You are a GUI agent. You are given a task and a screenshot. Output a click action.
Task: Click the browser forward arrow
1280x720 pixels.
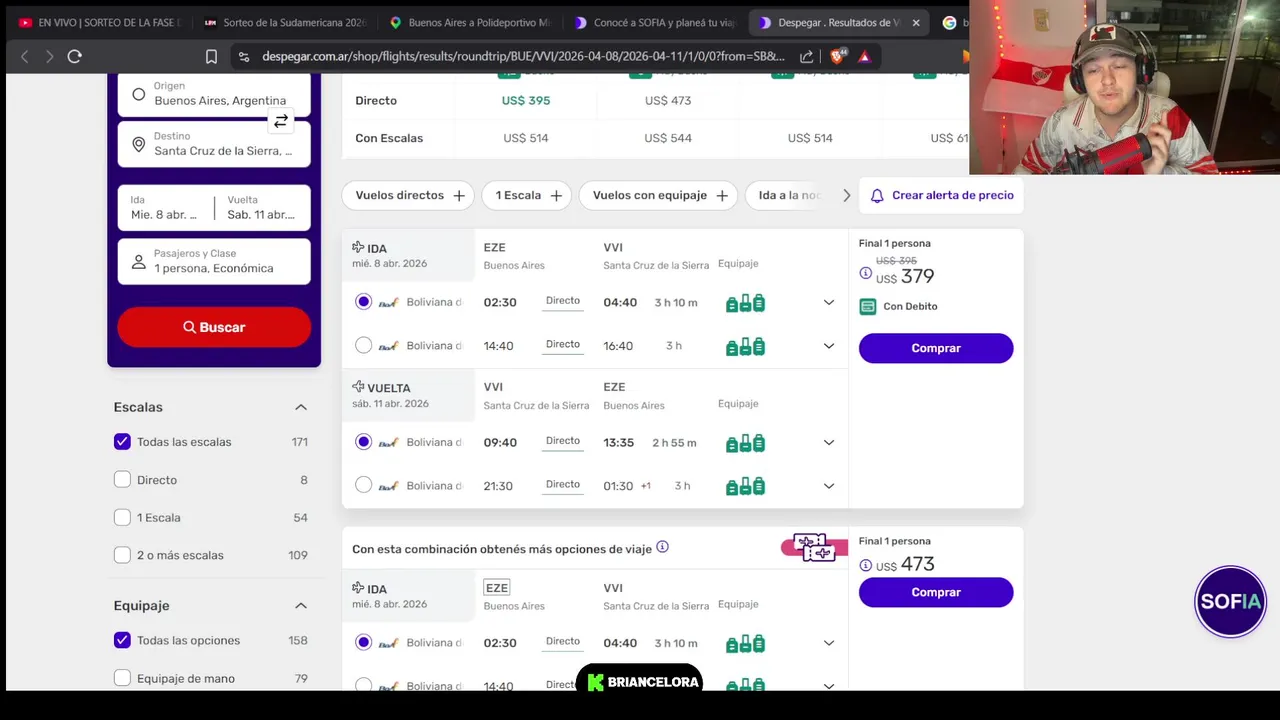[x=49, y=57]
